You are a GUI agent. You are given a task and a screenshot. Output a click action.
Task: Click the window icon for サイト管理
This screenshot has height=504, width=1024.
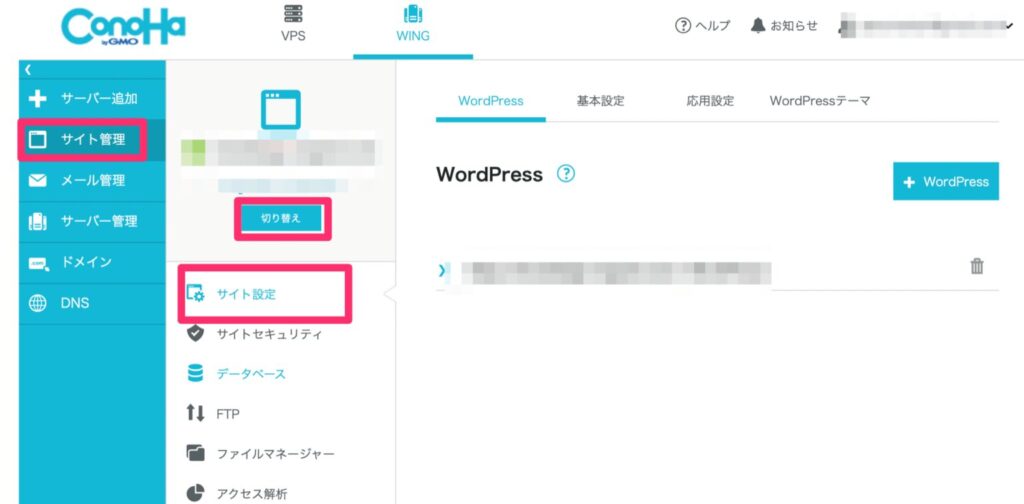[x=38, y=140]
